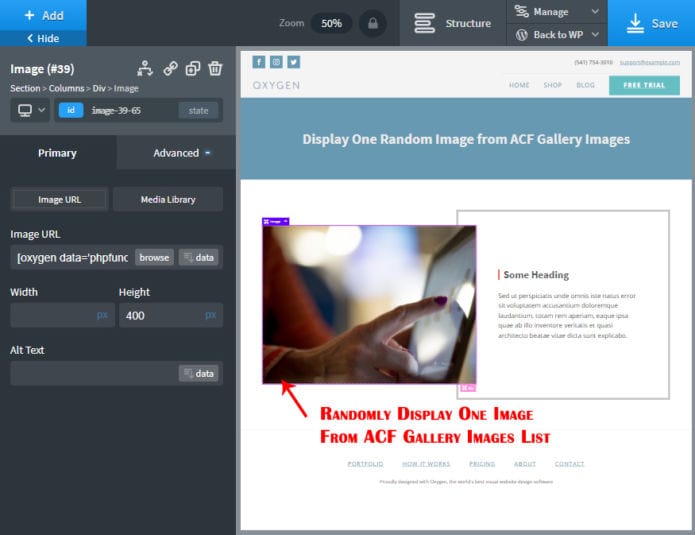Click the Twitter icon in the preview header
This screenshot has width=695, height=535.
293,62
